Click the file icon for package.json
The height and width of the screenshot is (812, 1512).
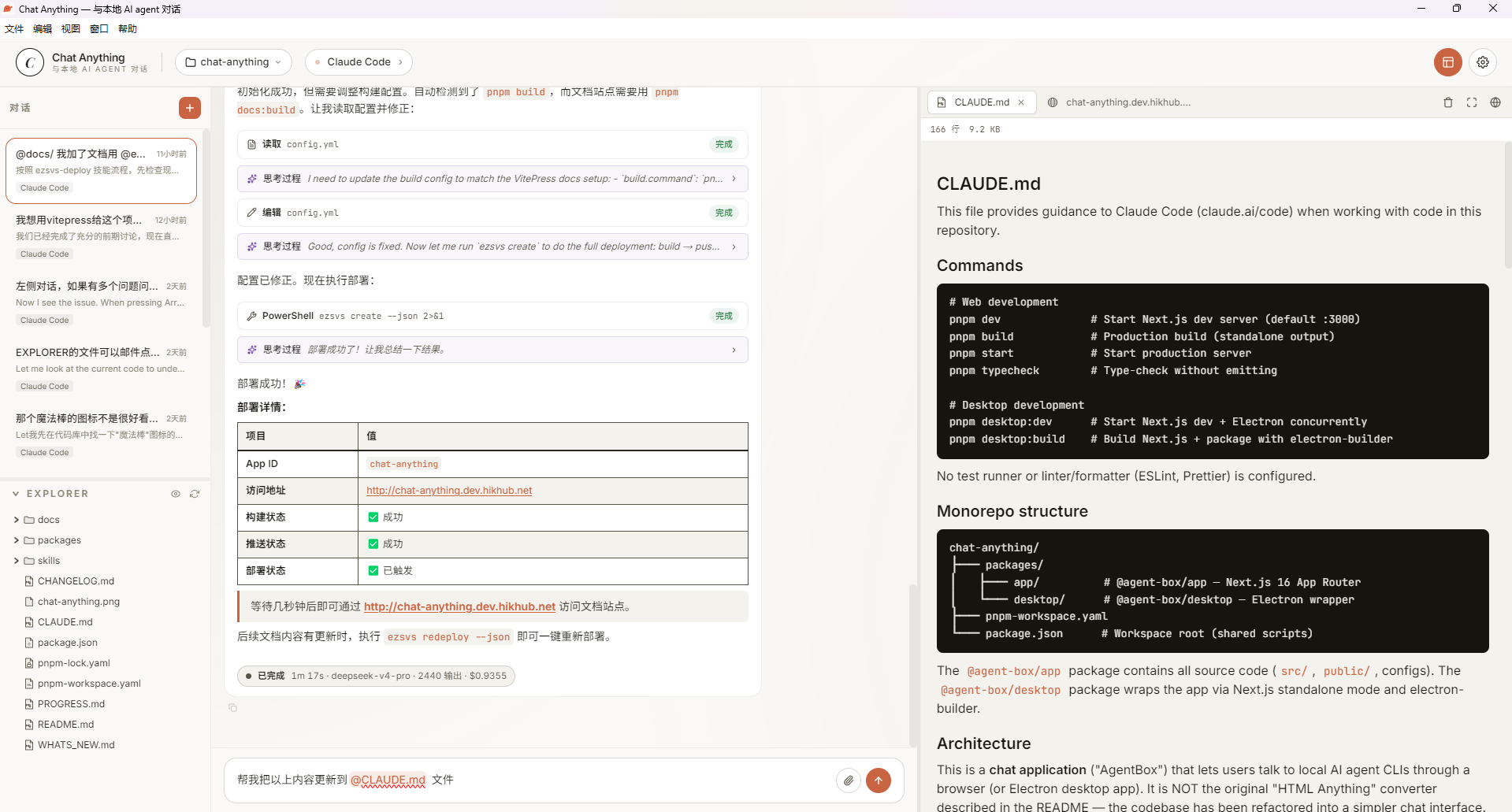[29, 643]
